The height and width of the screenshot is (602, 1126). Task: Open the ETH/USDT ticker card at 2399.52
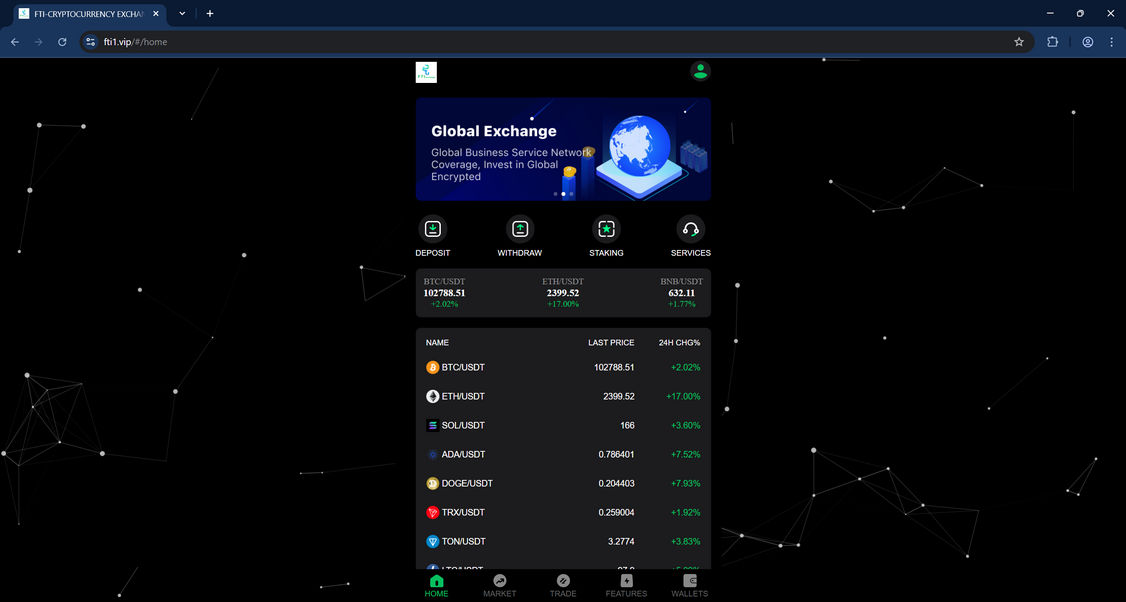coord(563,293)
